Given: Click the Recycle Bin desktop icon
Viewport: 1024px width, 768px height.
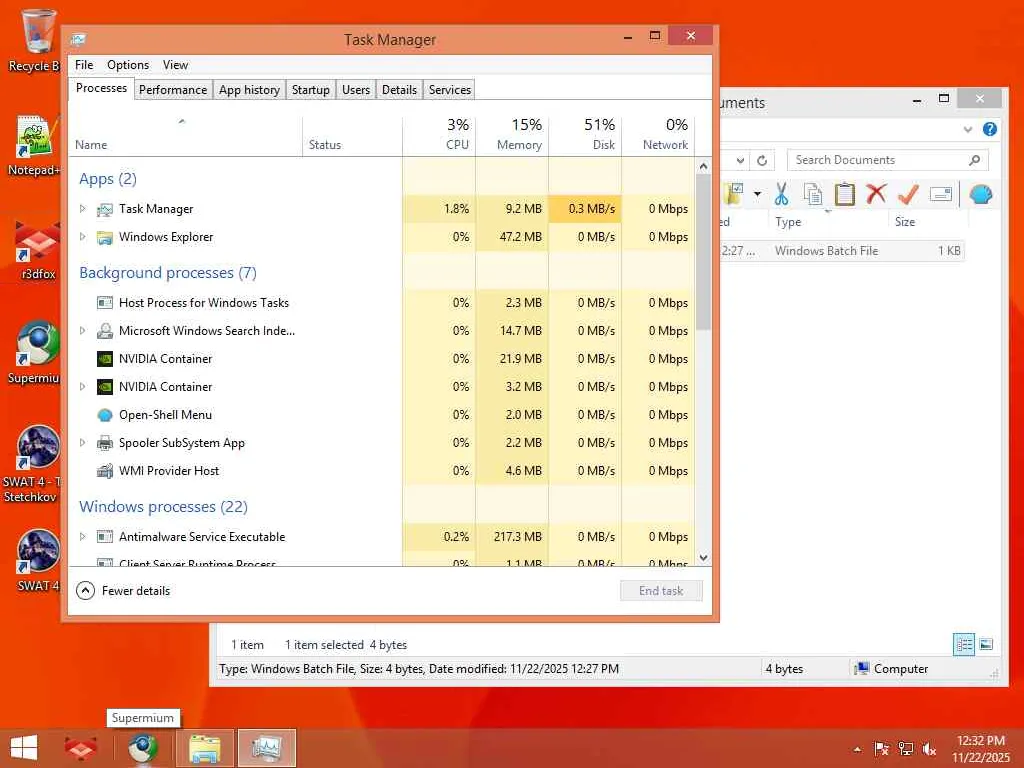Looking at the screenshot, I should tap(34, 40).
